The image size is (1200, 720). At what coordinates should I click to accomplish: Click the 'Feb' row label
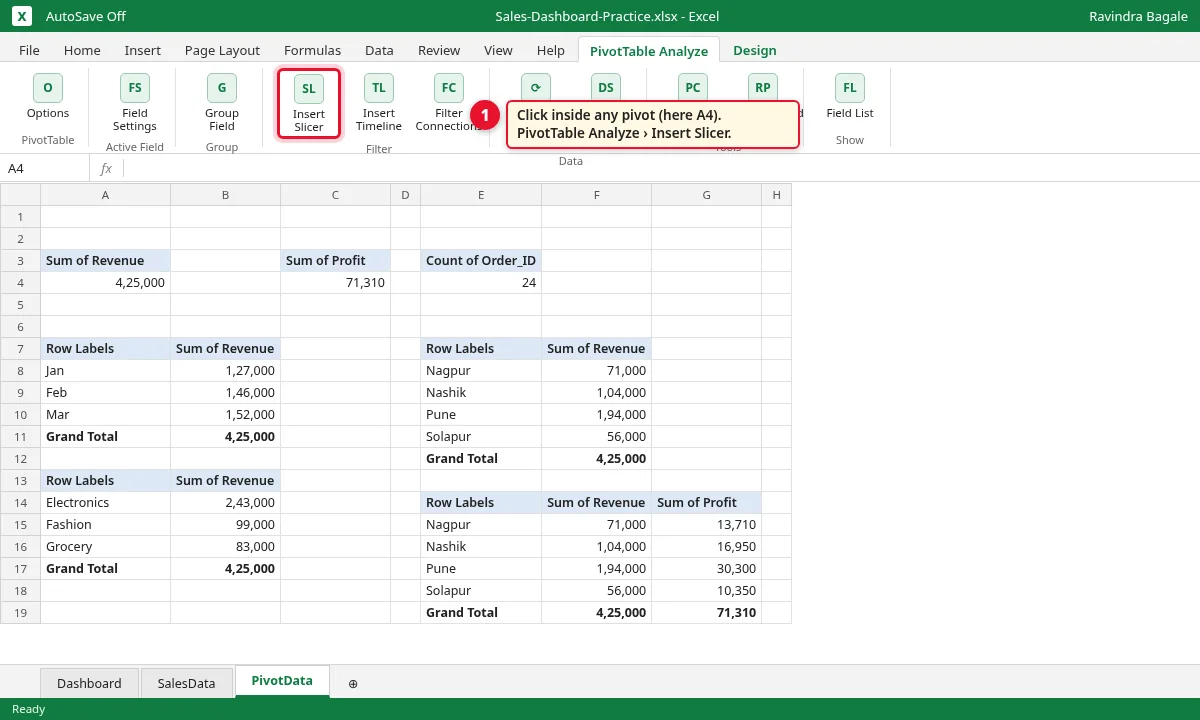coord(106,393)
